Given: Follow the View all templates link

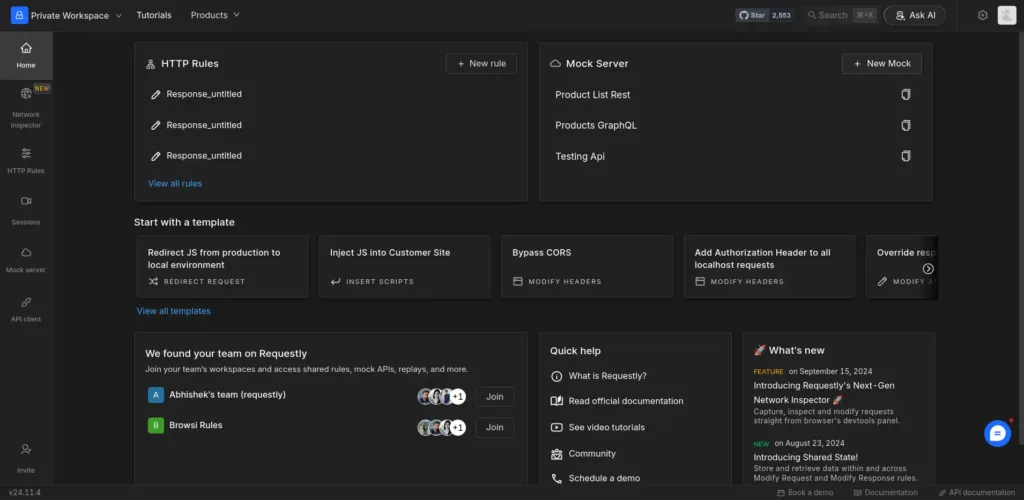Looking at the screenshot, I should [174, 311].
